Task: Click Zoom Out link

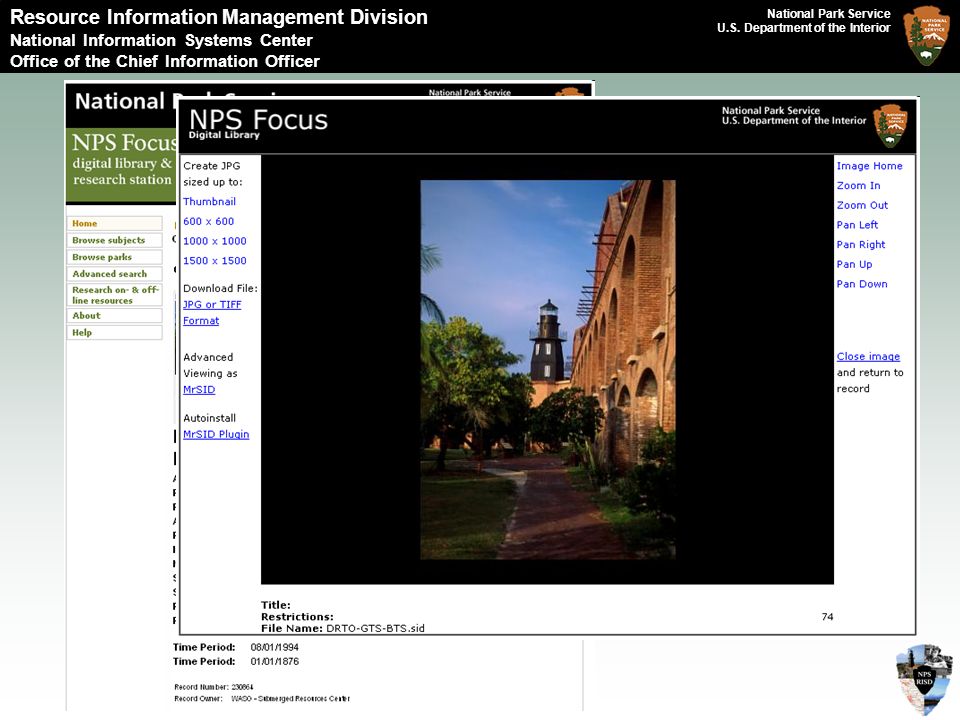Action: (x=862, y=205)
